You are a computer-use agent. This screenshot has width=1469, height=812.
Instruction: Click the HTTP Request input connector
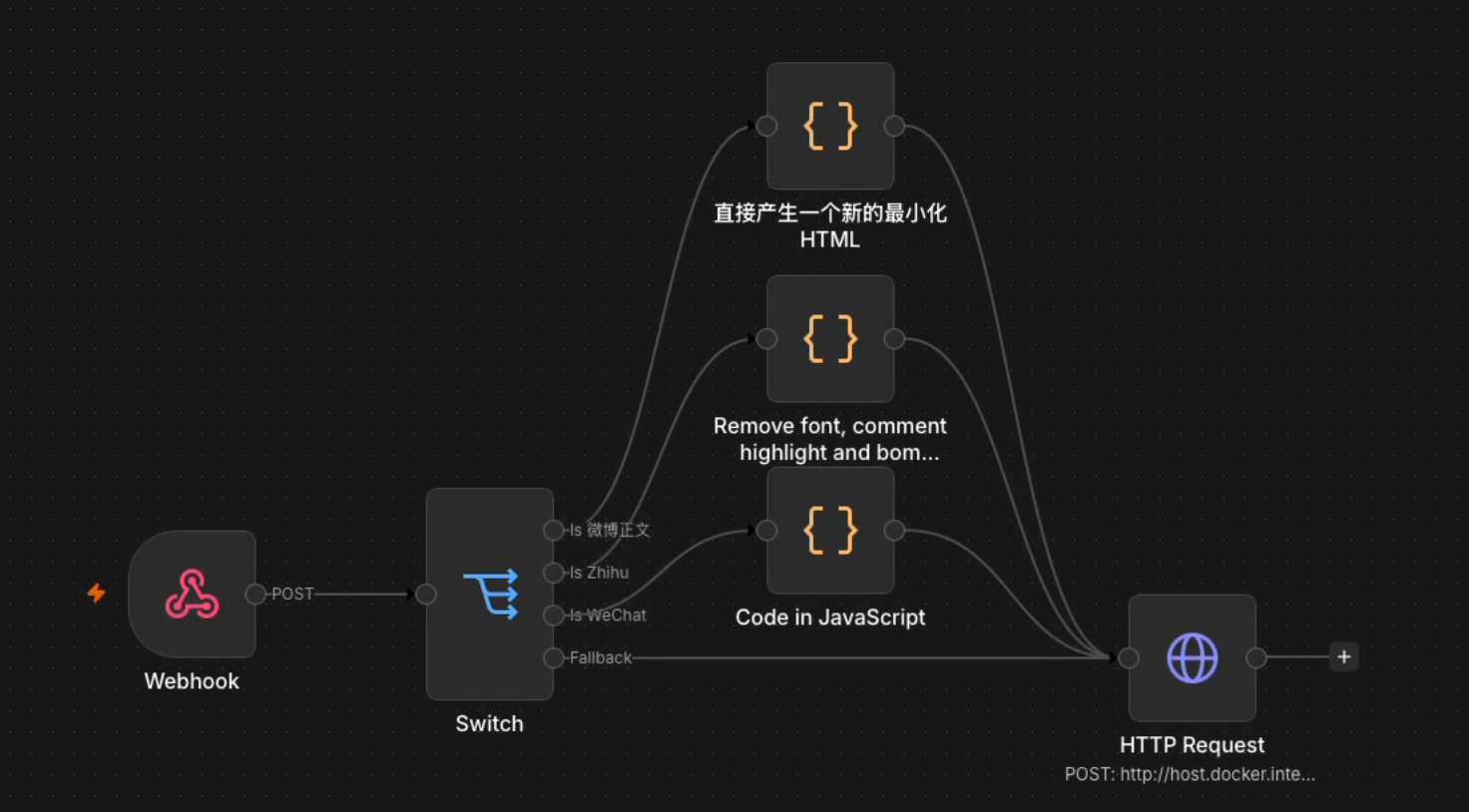tap(1129, 657)
